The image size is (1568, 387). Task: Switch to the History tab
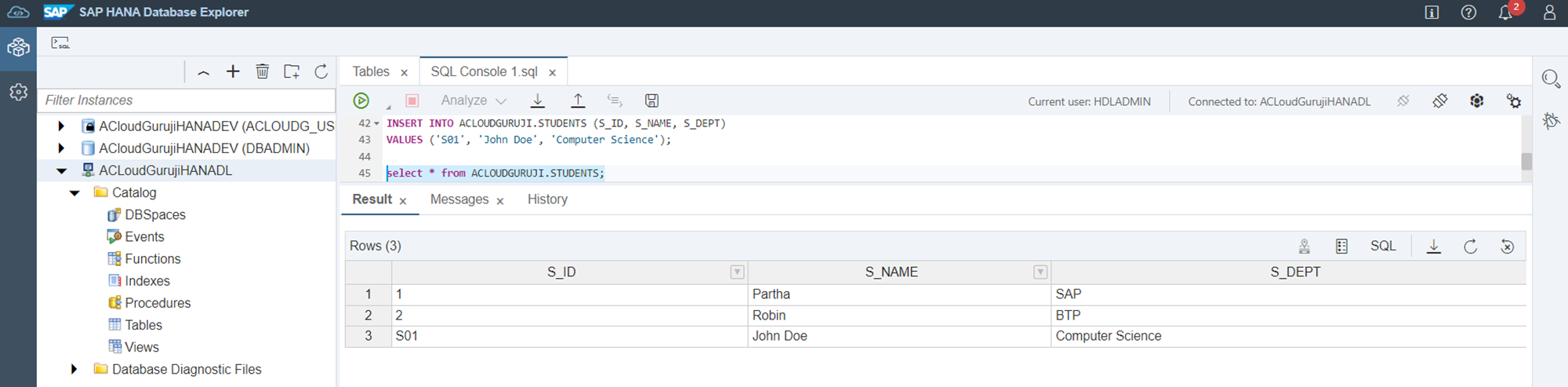tap(547, 199)
